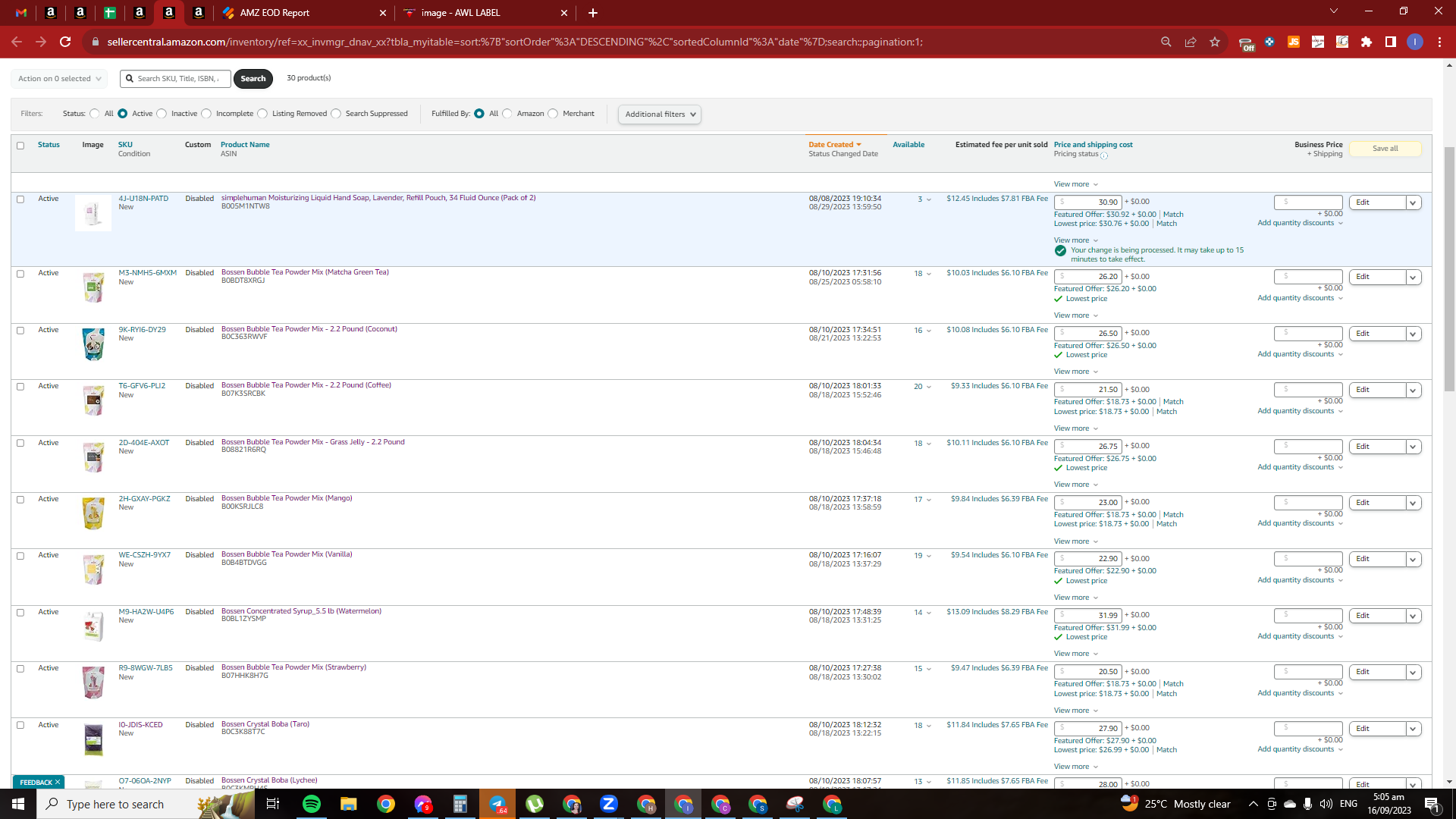Image resolution: width=1456 pixels, height=819 pixels.
Task: Go back to the previous page
Action: (x=17, y=42)
